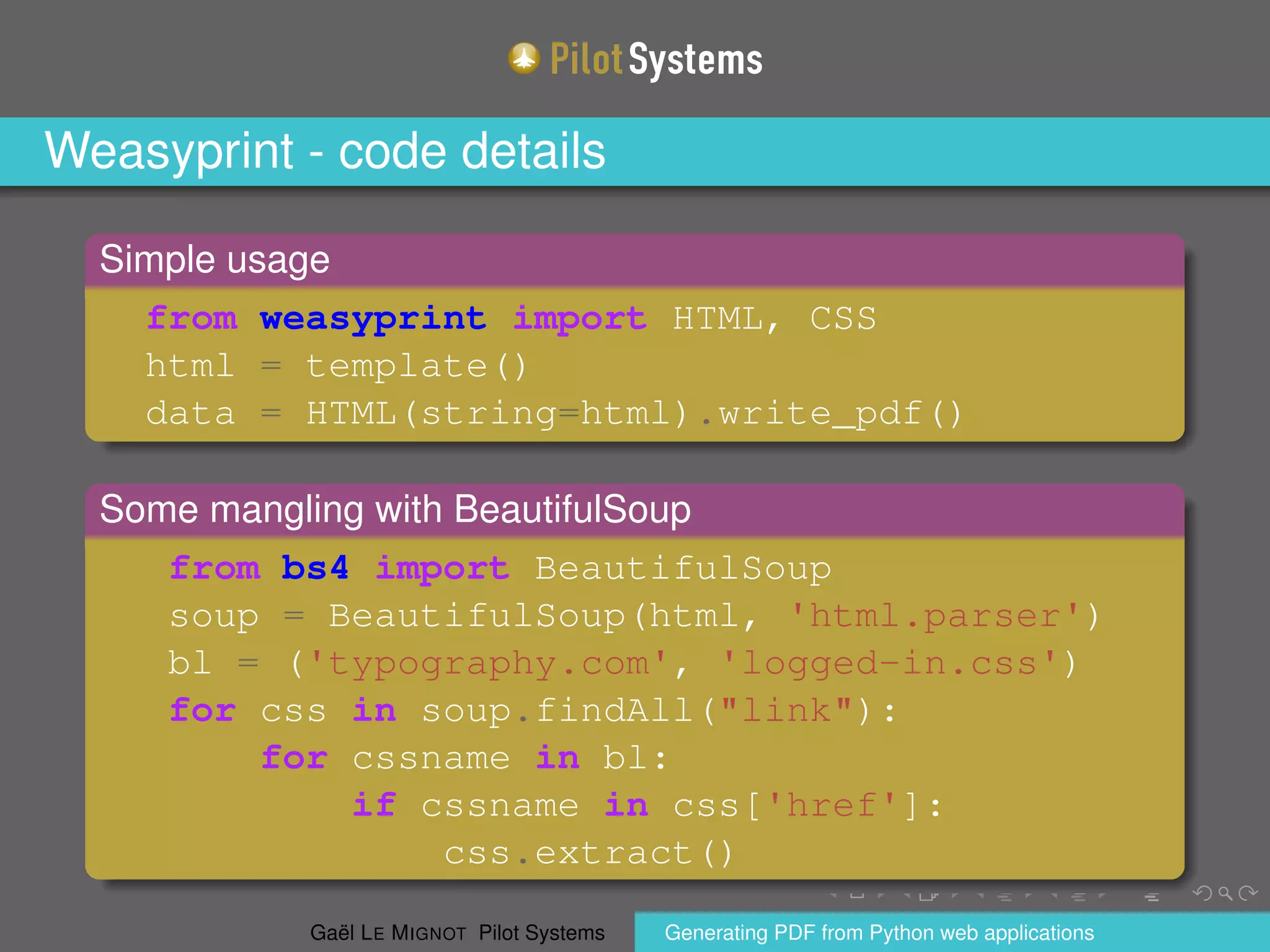Image resolution: width=1270 pixels, height=952 pixels.
Task: Click the 'logged-in.css' string literal
Action: [889, 663]
